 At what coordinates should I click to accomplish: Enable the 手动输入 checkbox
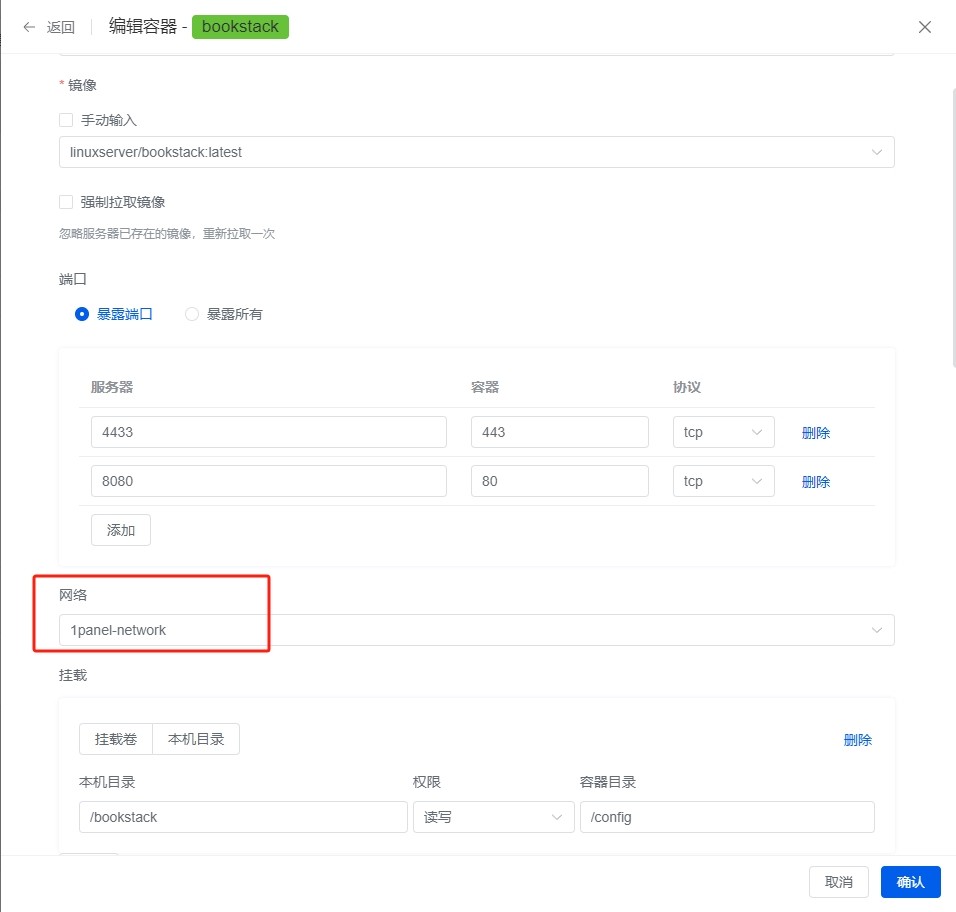click(x=66, y=120)
